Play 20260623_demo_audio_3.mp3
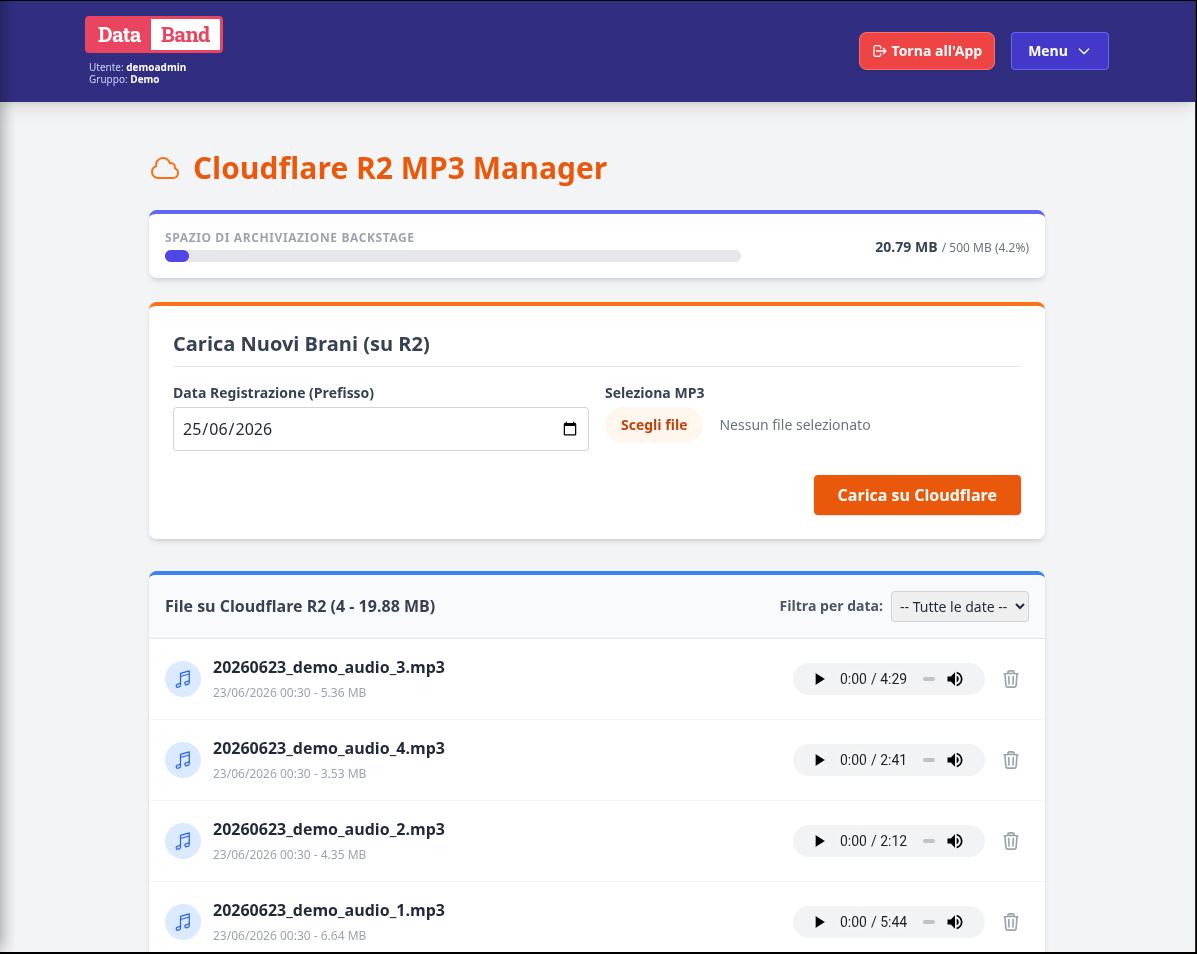The image size is (1197, 954). (819, 679)
